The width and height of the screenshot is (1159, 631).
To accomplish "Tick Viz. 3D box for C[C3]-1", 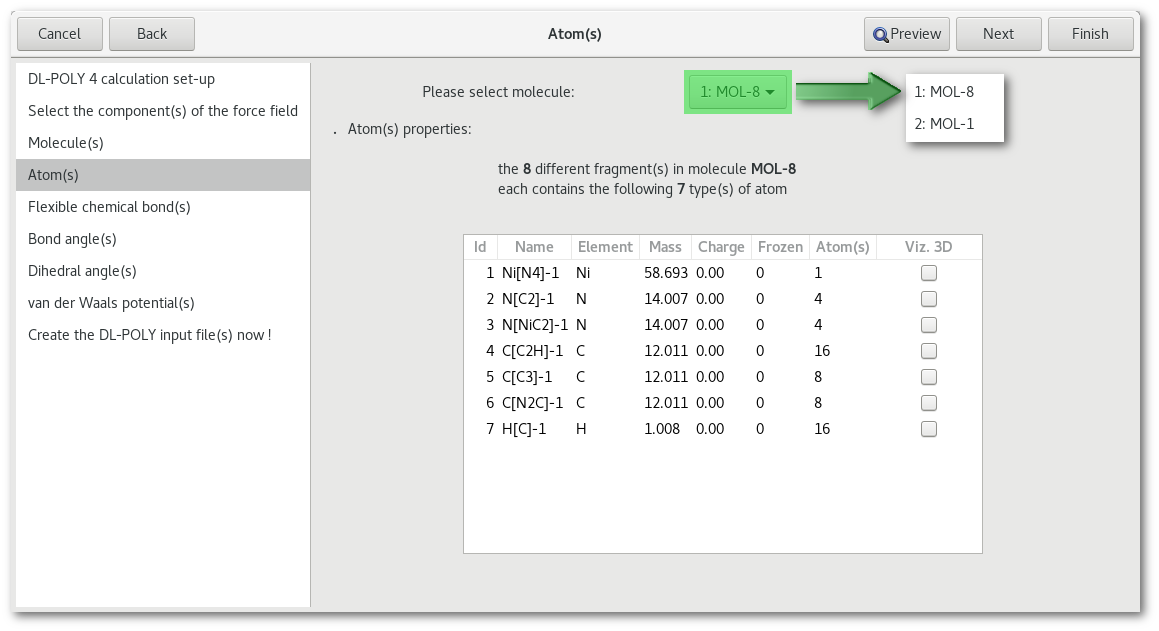I will pos(929,377).
